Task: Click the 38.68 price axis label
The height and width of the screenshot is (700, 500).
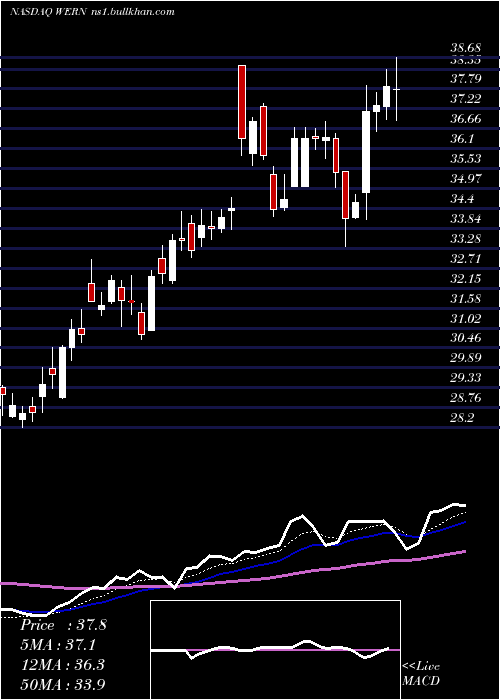Action: point(466,47)
